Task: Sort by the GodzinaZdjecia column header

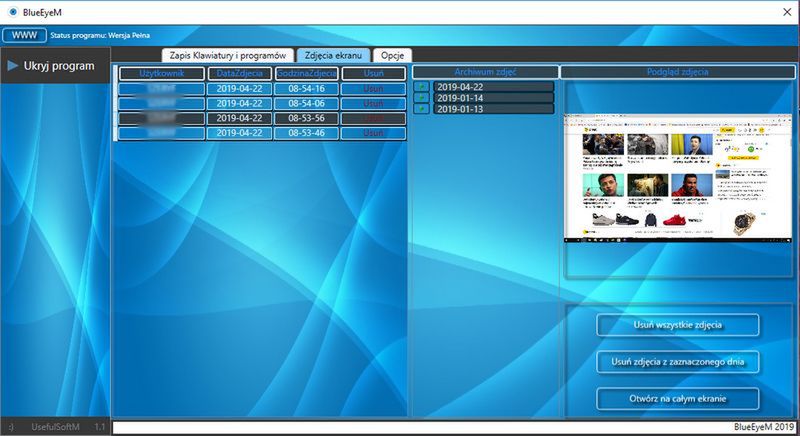Action: tap(307, 73)
